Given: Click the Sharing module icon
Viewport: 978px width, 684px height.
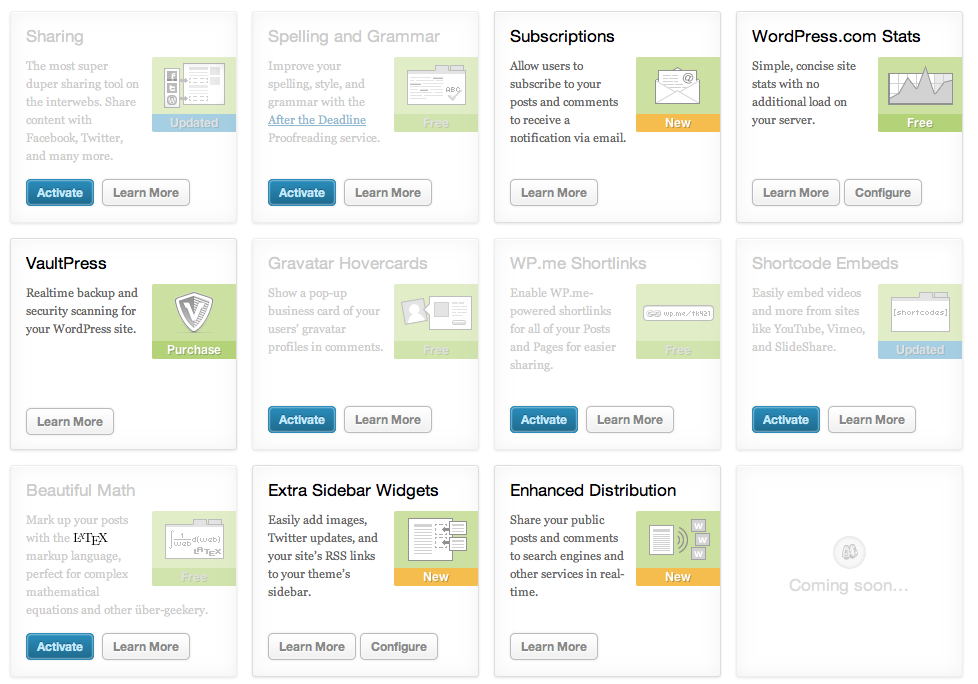Looking at the screenshot, I should [193, 86].
